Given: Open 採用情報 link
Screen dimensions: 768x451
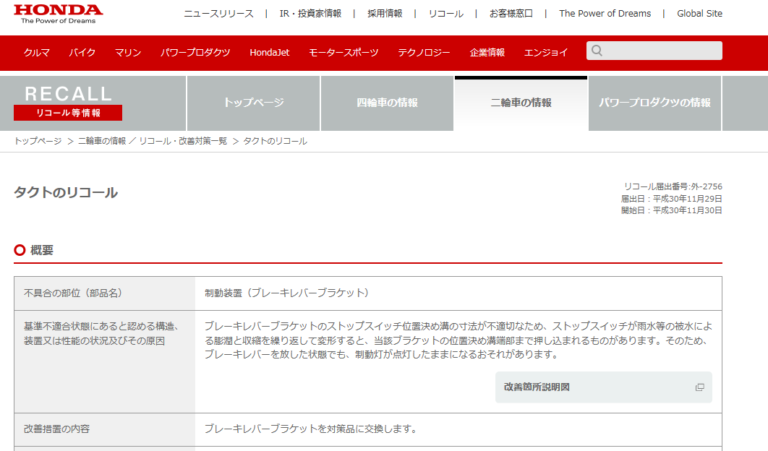Looking at the screenshot, I should tap(384, 14).
